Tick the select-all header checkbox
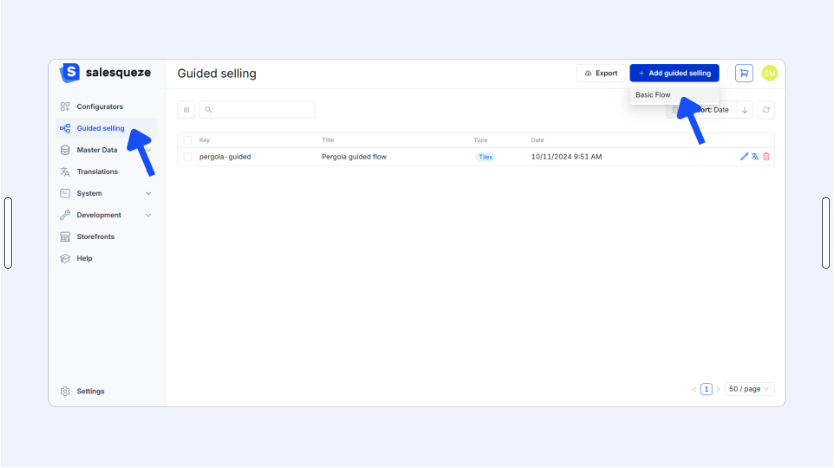Screen dimensions: 835x468 (187, 140)
